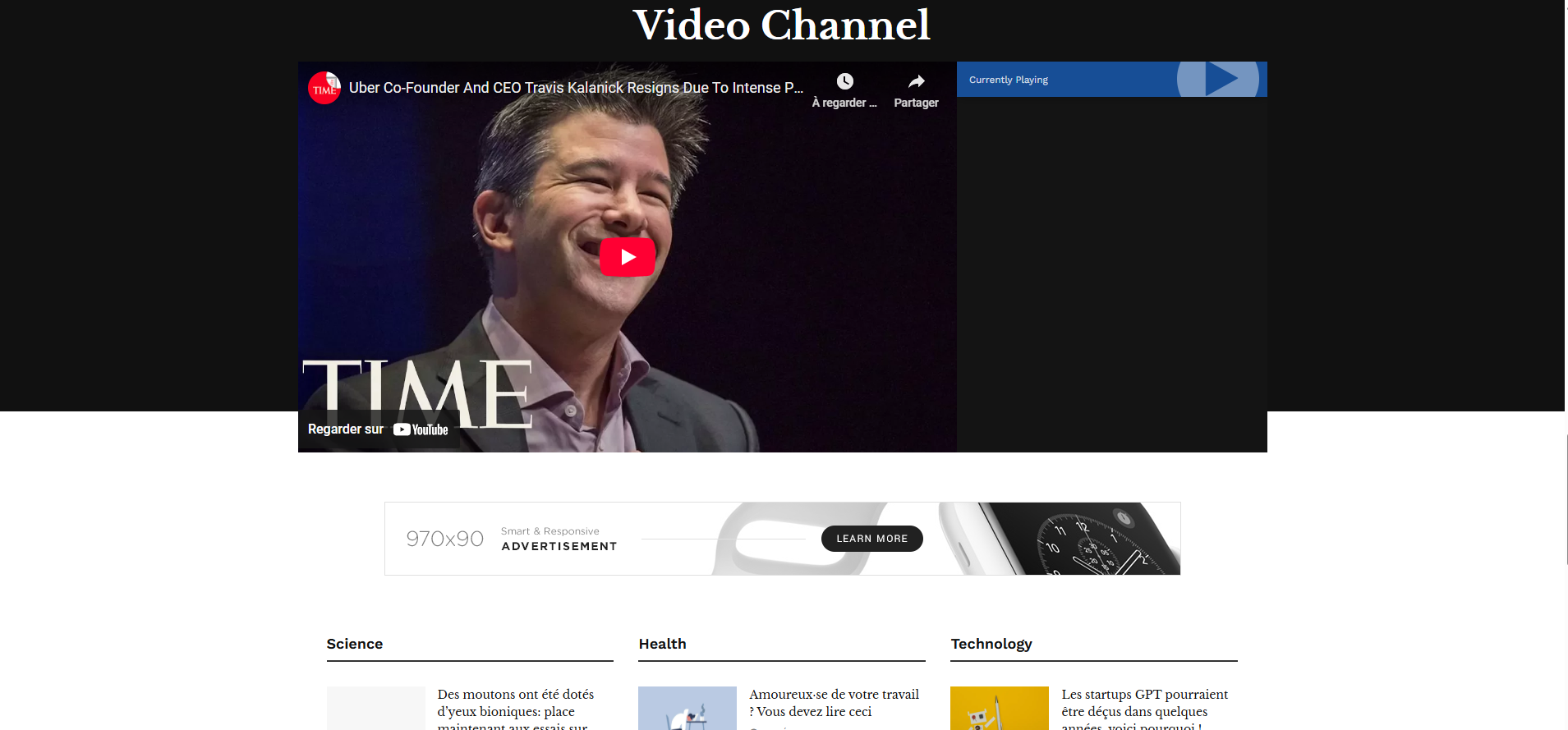
Task: Read the bionic sheep eyes article
Action: (516, 710)
